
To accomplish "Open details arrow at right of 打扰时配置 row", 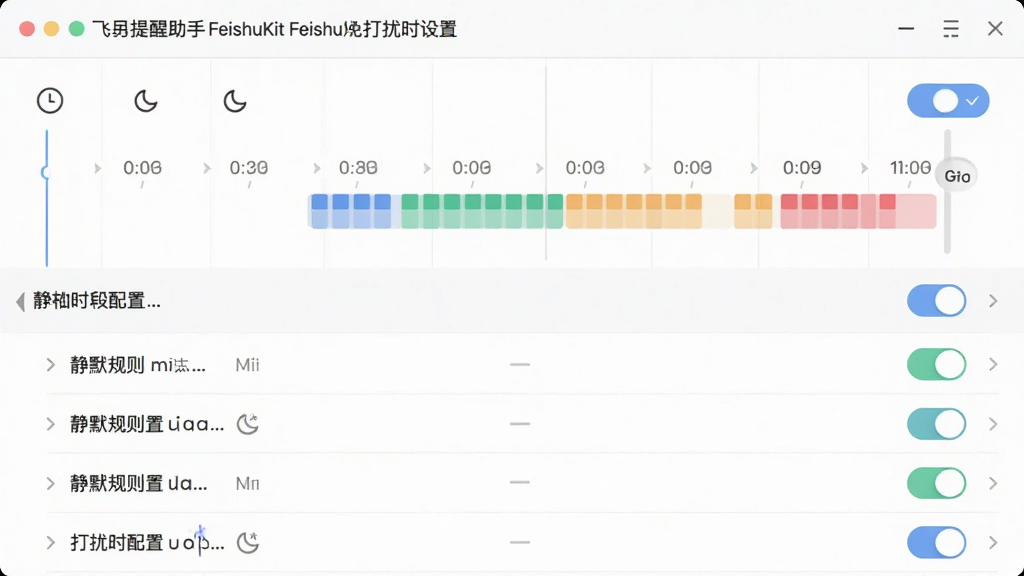I will pyautogui.click(x=993, y=542).
